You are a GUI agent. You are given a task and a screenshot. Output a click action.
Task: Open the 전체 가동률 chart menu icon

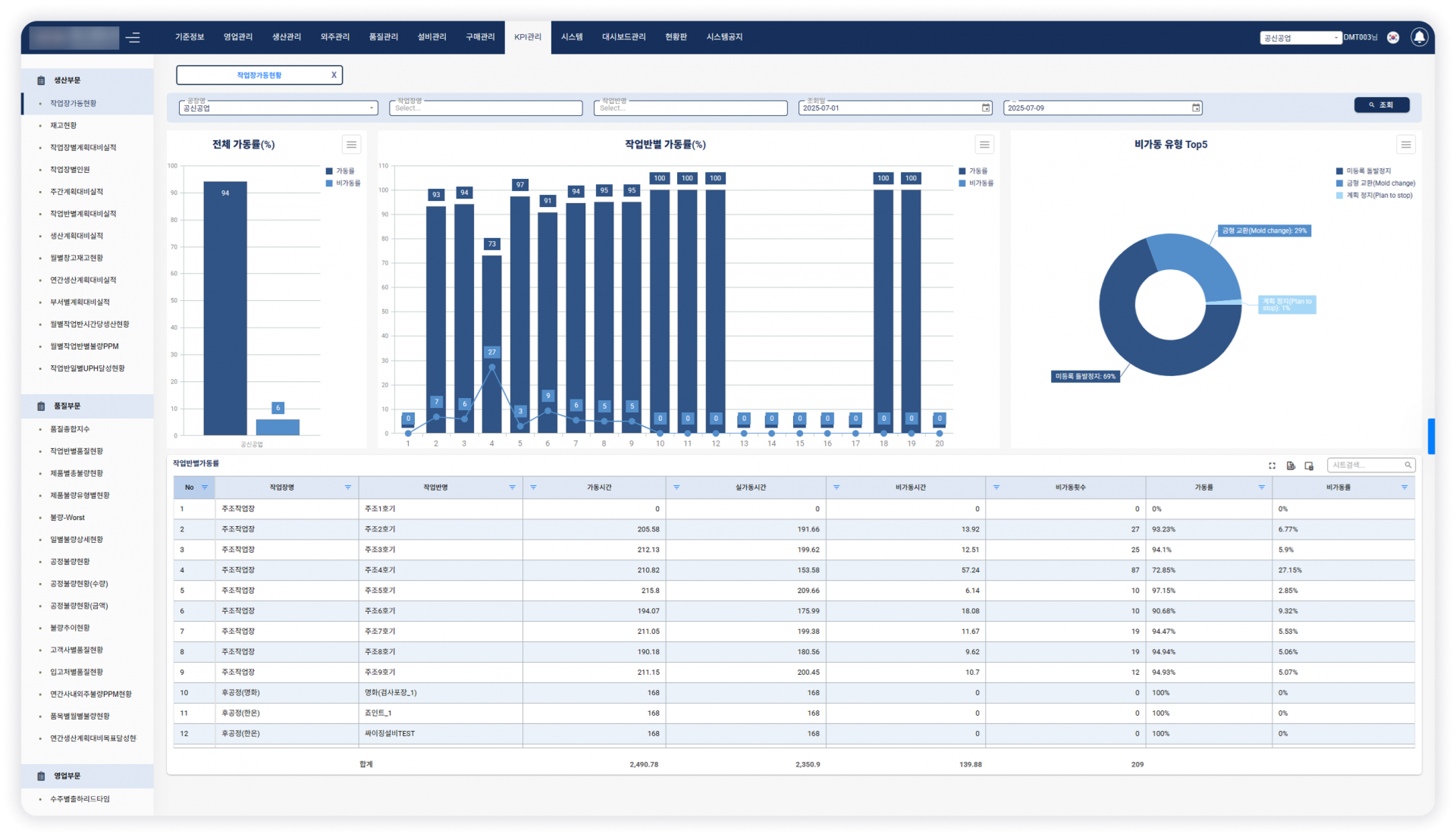point(351,145)
